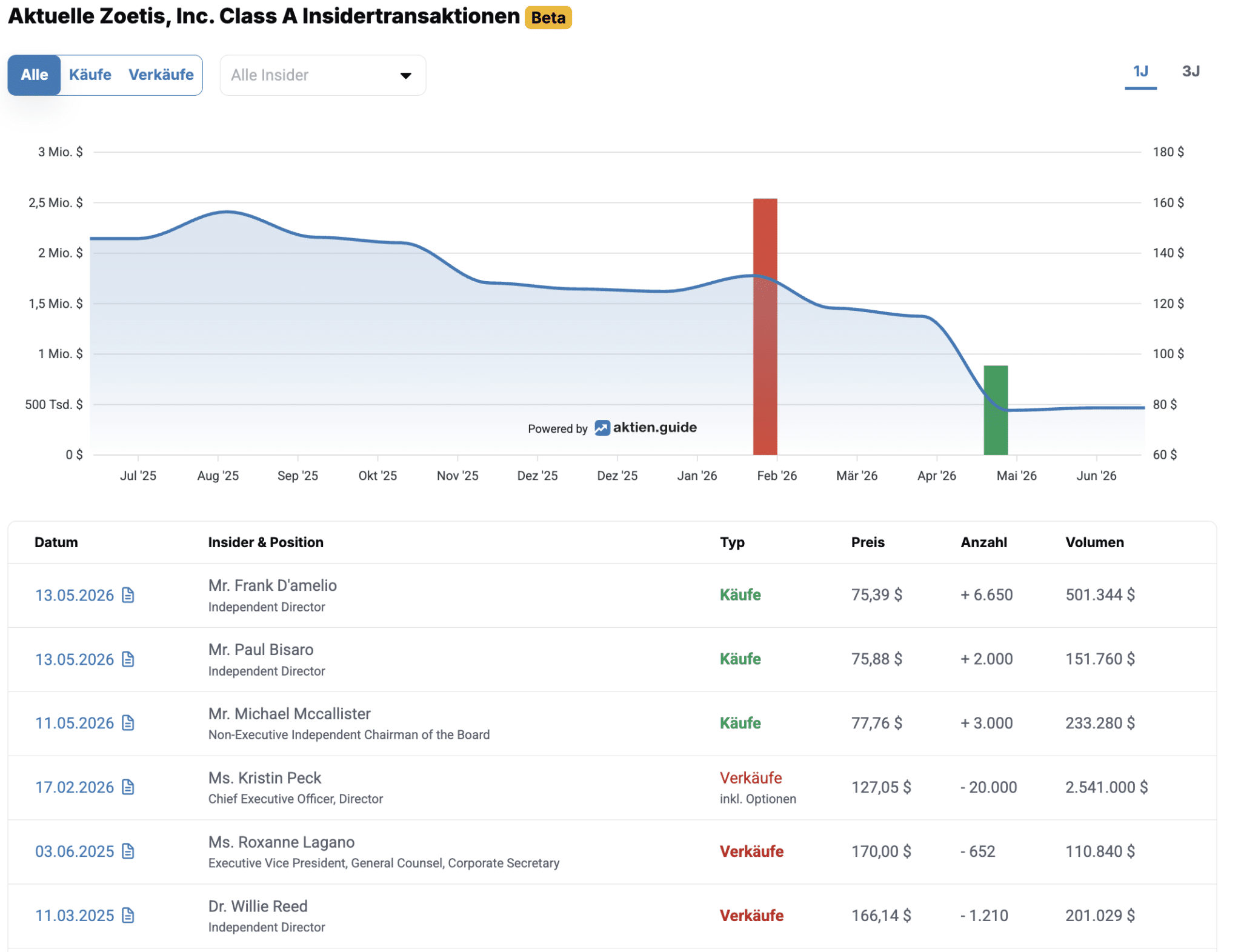The image size is (1241, 952).
Task: Select the 1J time range tab
Action: click(x=1140, y=73)
